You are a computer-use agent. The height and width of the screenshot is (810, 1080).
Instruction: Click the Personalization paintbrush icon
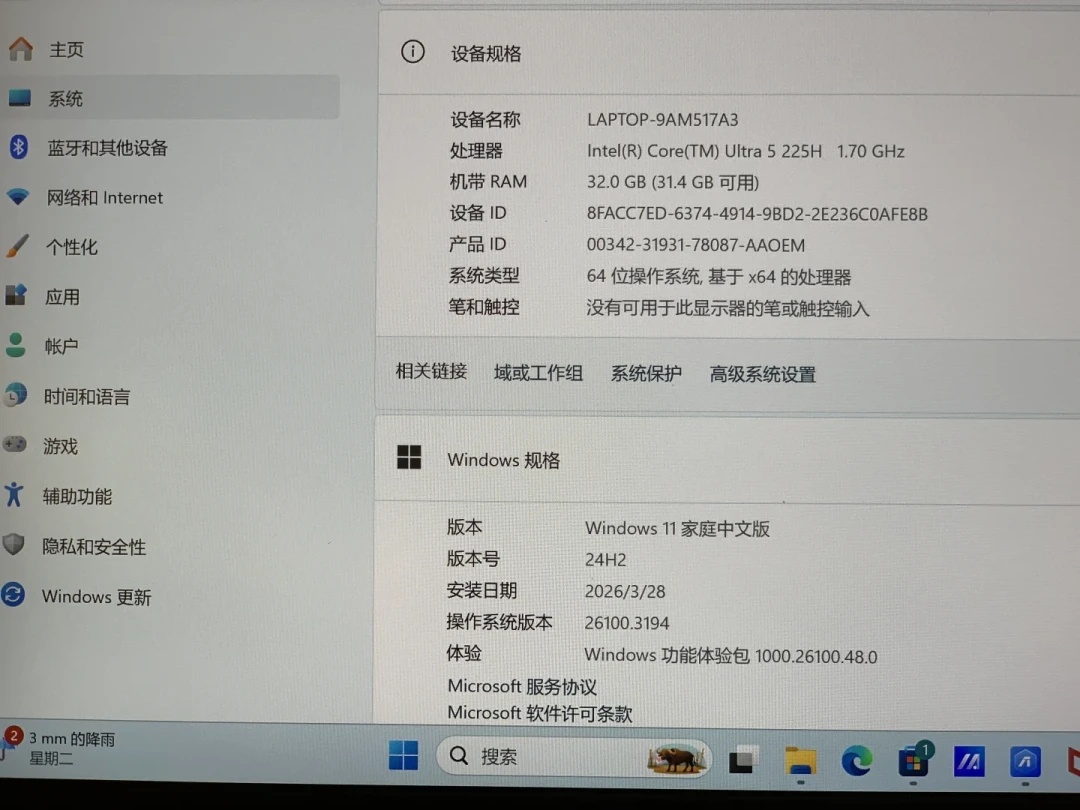pyautogui.click(x=17, y=246)
